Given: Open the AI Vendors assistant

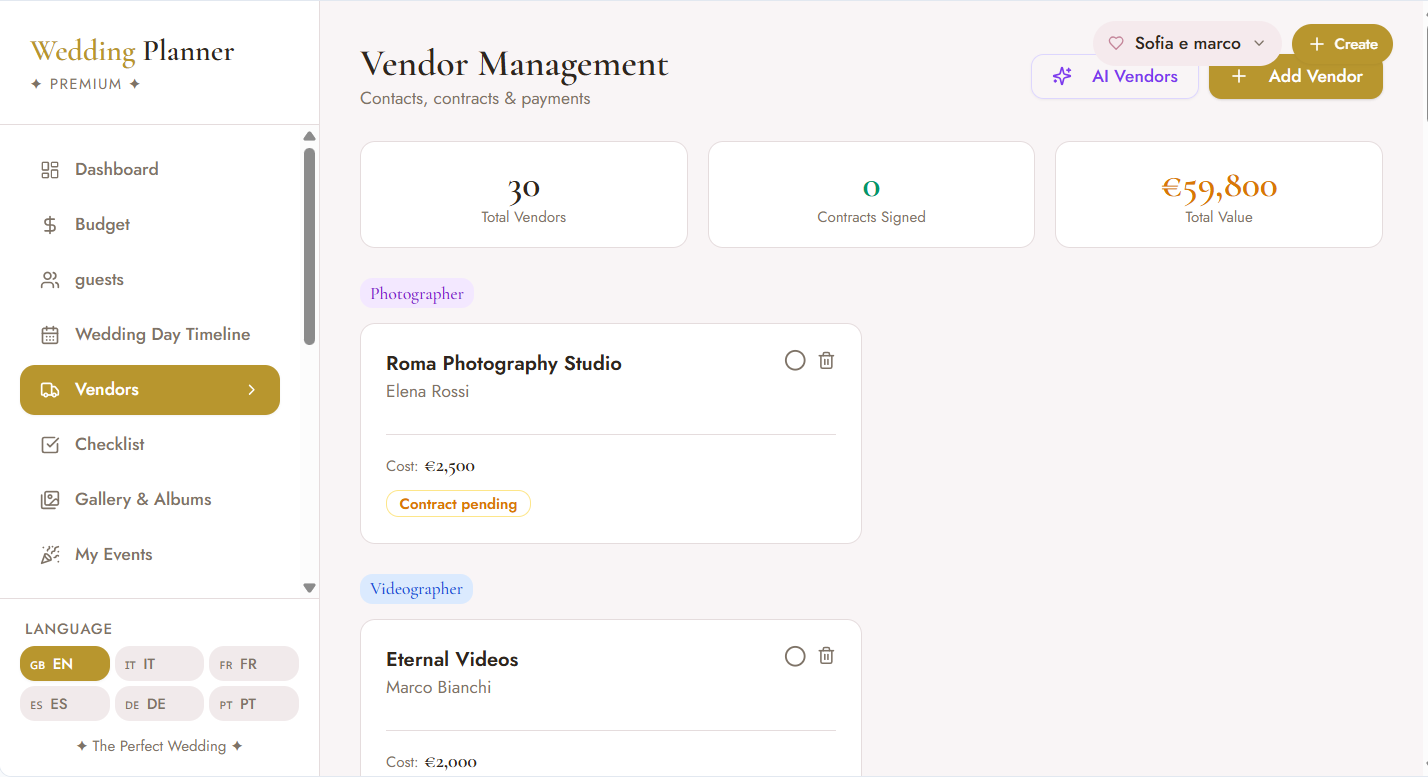Looking at the screenshot, I should click(1115, 77).
